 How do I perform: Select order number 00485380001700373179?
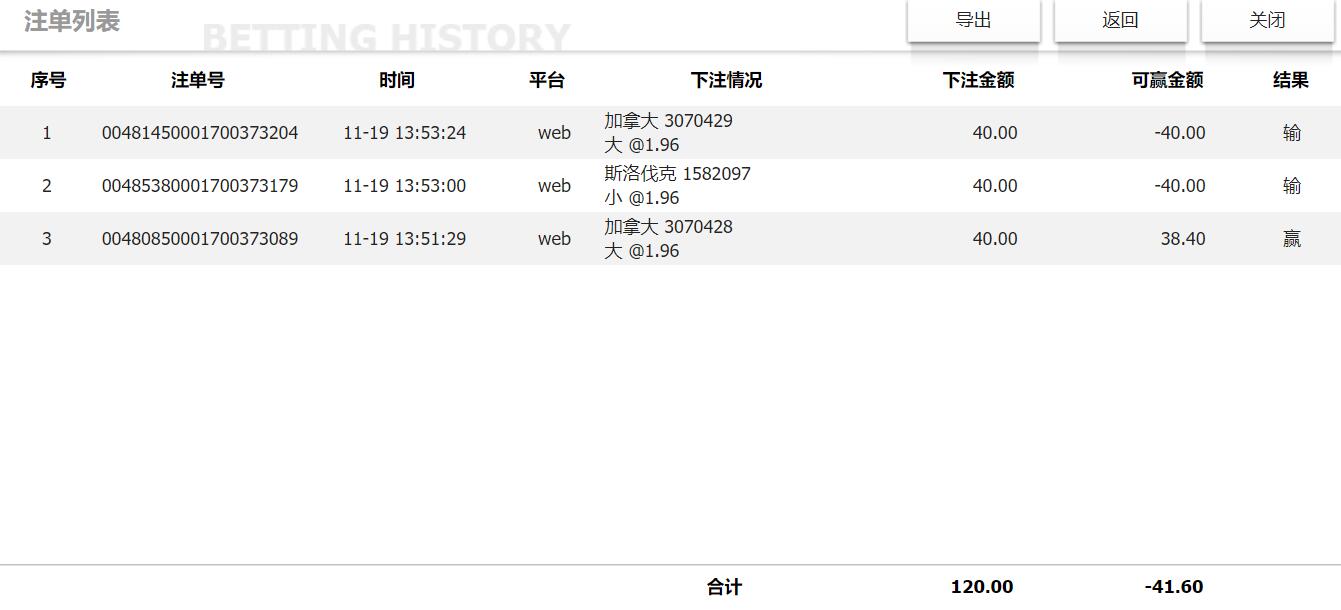(x=200, y=186)
